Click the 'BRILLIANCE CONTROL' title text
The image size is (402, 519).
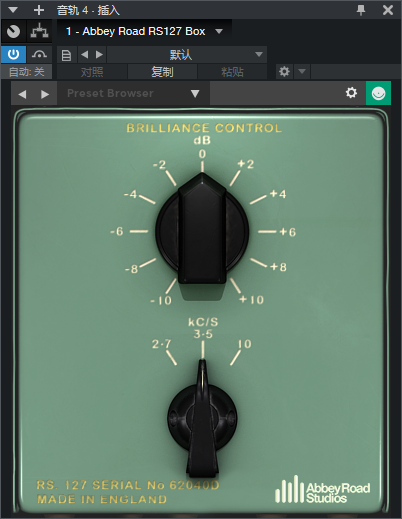click(204, 128)
